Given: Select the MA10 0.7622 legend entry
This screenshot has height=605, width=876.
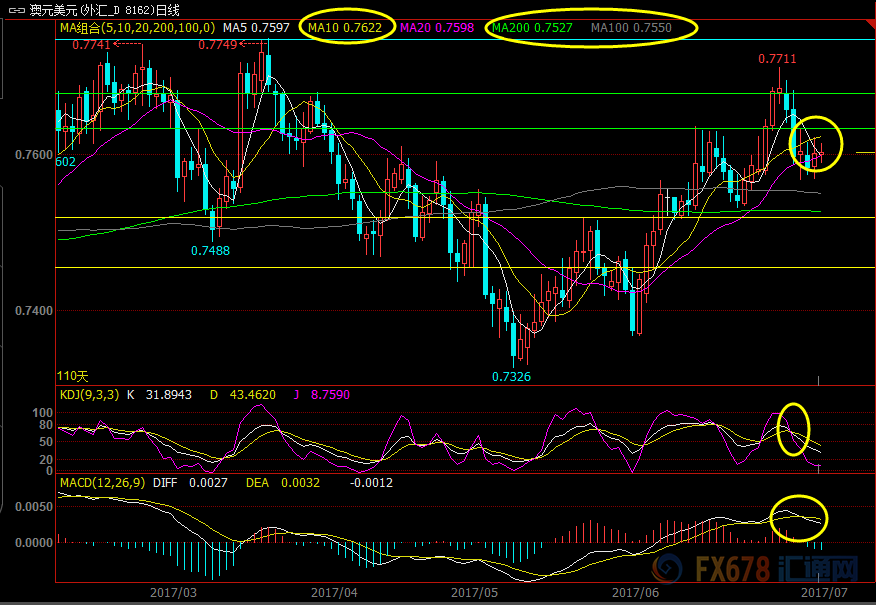Looking at the screenshot, I should coord(344,28).
